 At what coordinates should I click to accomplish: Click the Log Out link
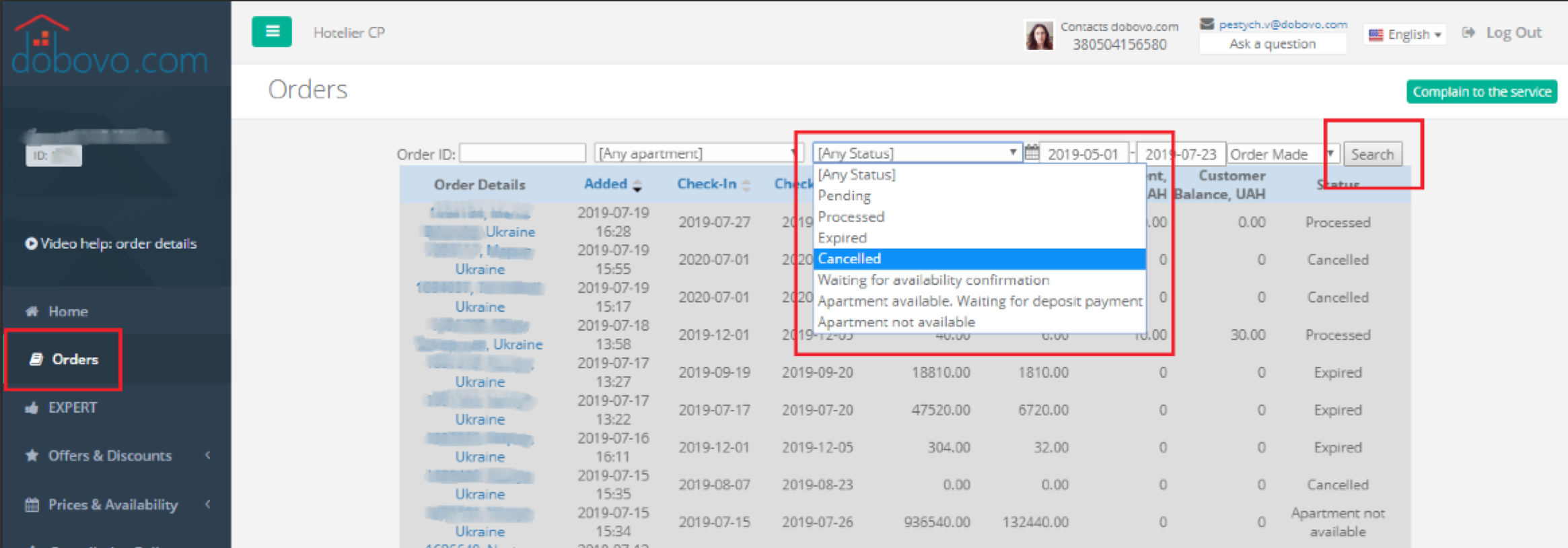(1513, 32)
